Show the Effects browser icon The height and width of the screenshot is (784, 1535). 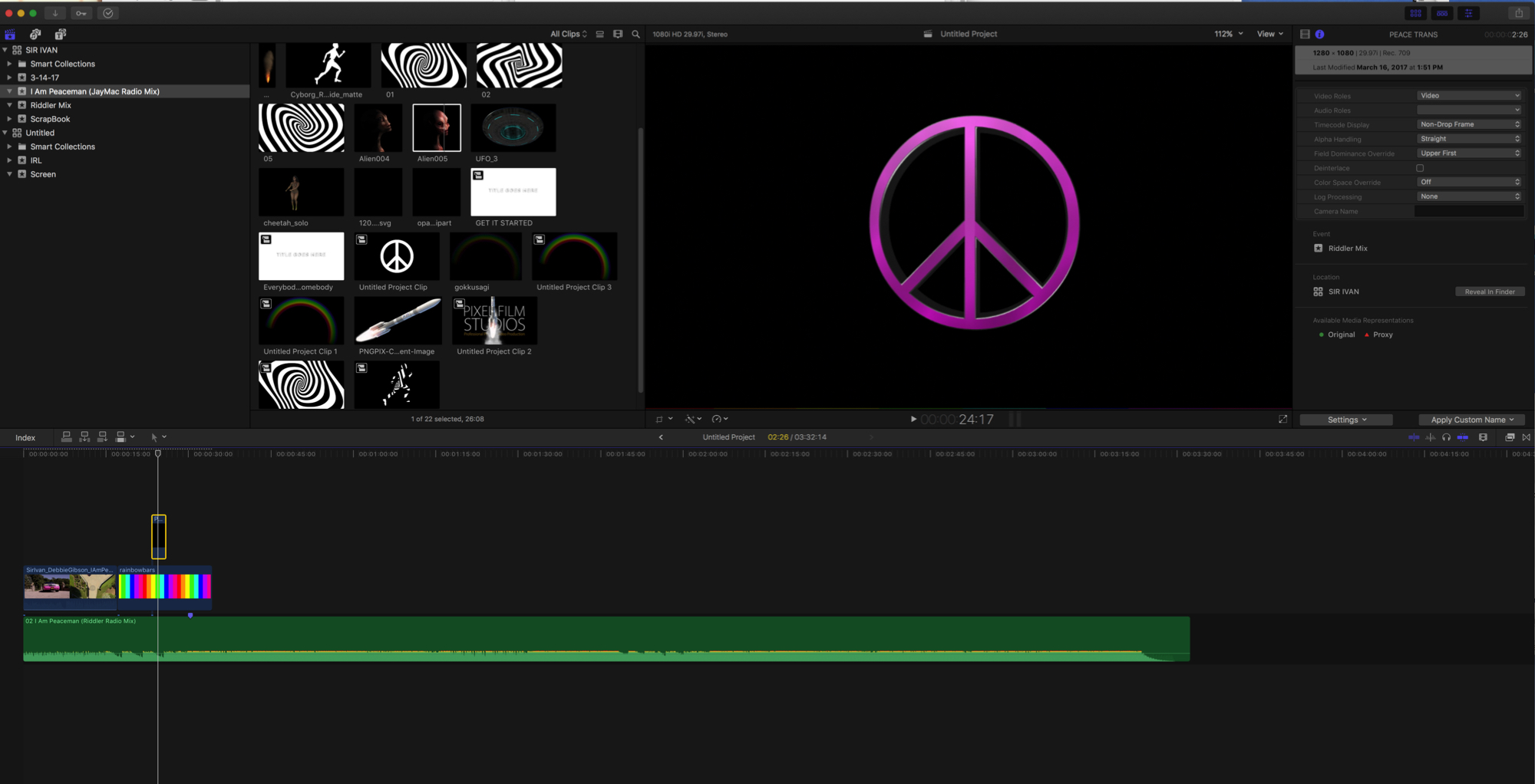coord(1510,437)
